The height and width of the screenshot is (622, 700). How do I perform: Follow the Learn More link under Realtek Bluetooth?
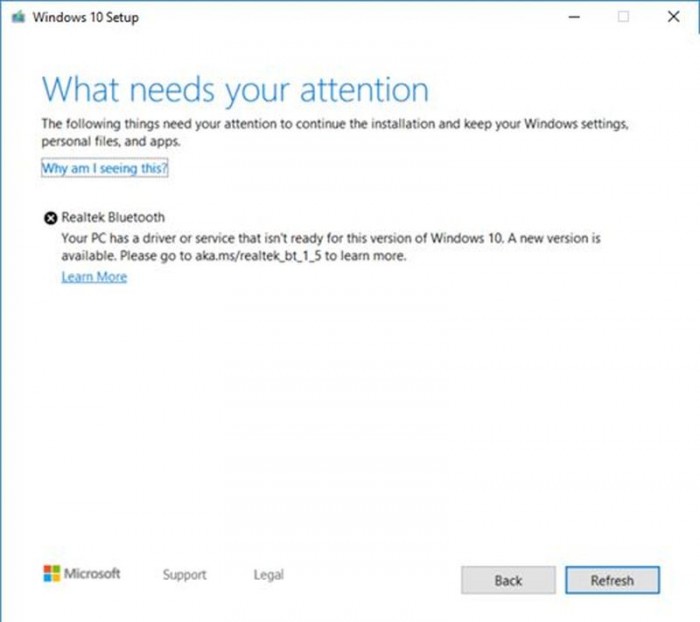click(x=94, y=277)
